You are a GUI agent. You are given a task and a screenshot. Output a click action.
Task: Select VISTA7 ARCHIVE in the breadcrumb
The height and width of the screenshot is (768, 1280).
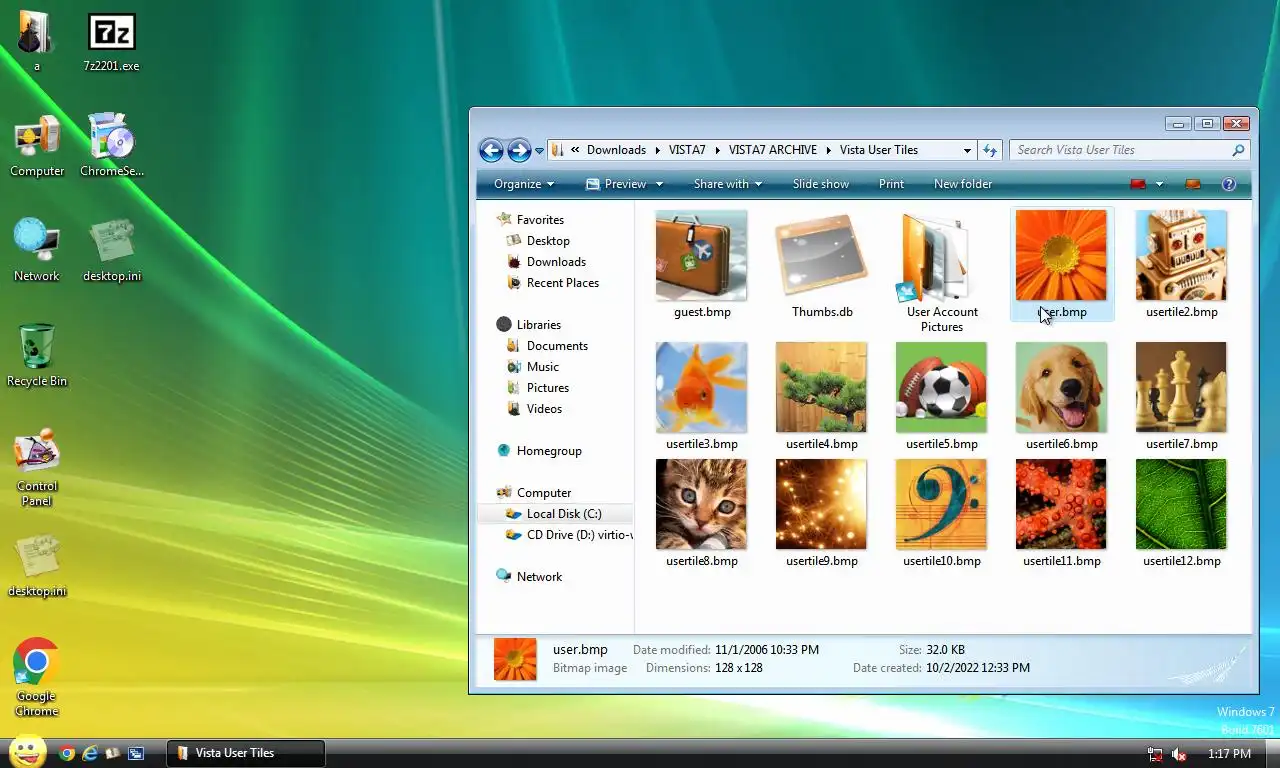(773, 150)
